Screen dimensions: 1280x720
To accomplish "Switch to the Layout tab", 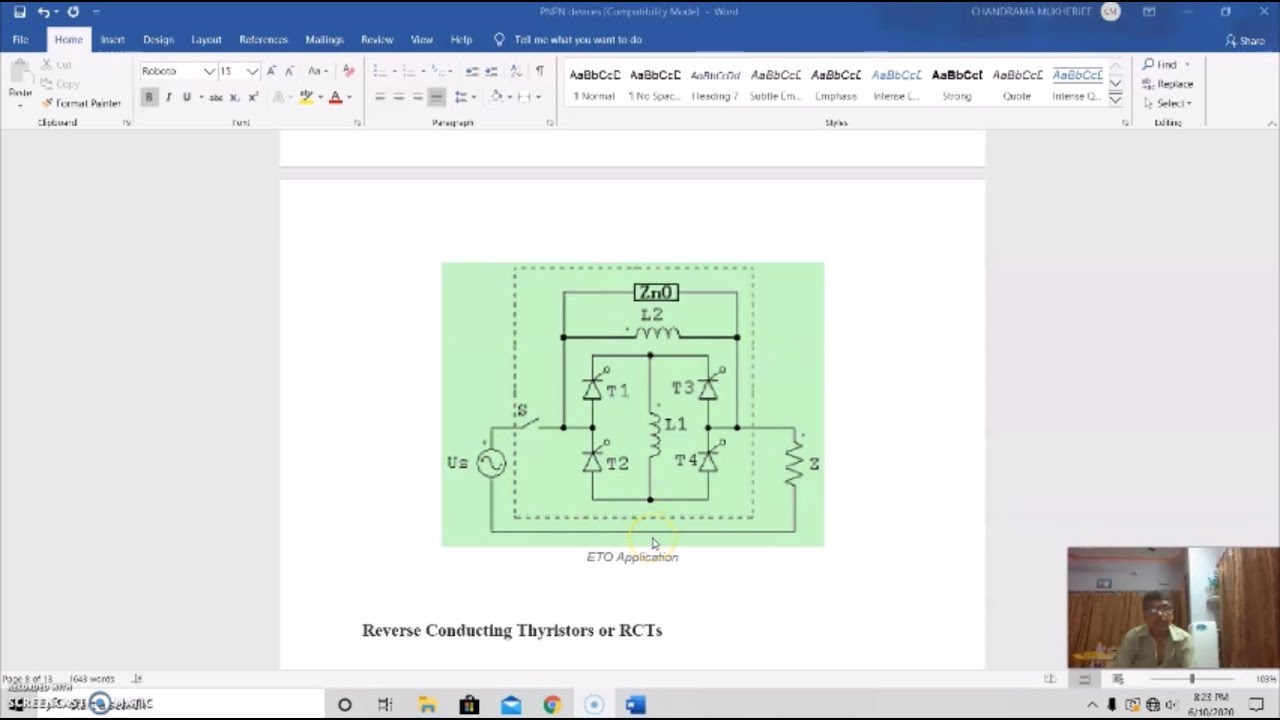I will (206, 40).
